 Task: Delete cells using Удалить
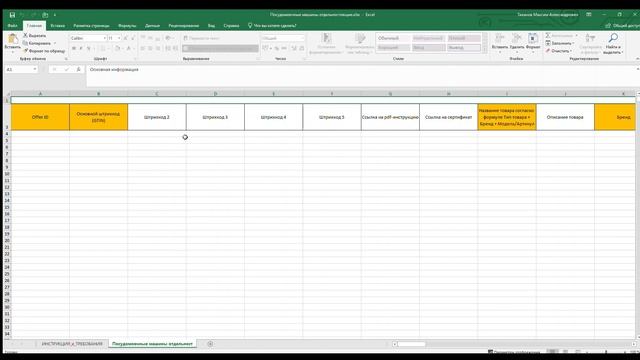click(517, 43)
